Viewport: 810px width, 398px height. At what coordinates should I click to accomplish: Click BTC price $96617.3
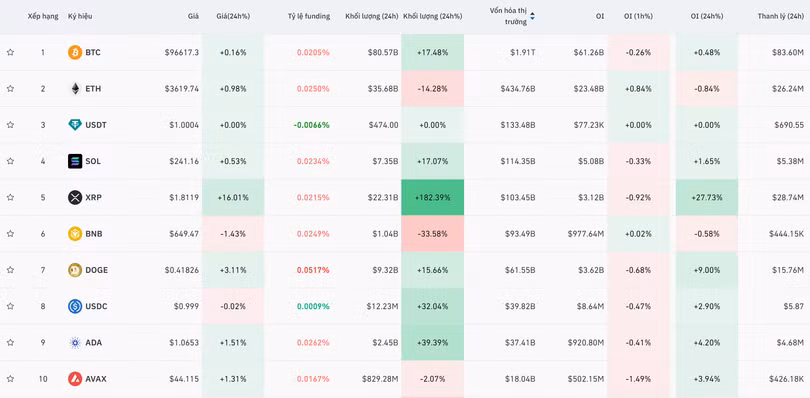coord(182,52)
